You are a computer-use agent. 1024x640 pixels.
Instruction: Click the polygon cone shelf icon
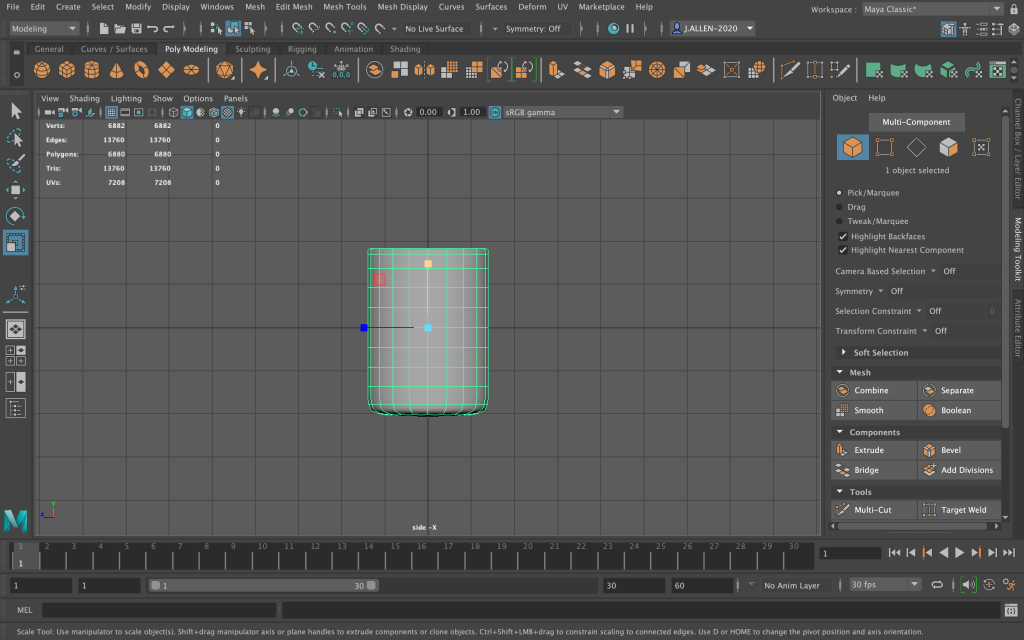[116, 70]
